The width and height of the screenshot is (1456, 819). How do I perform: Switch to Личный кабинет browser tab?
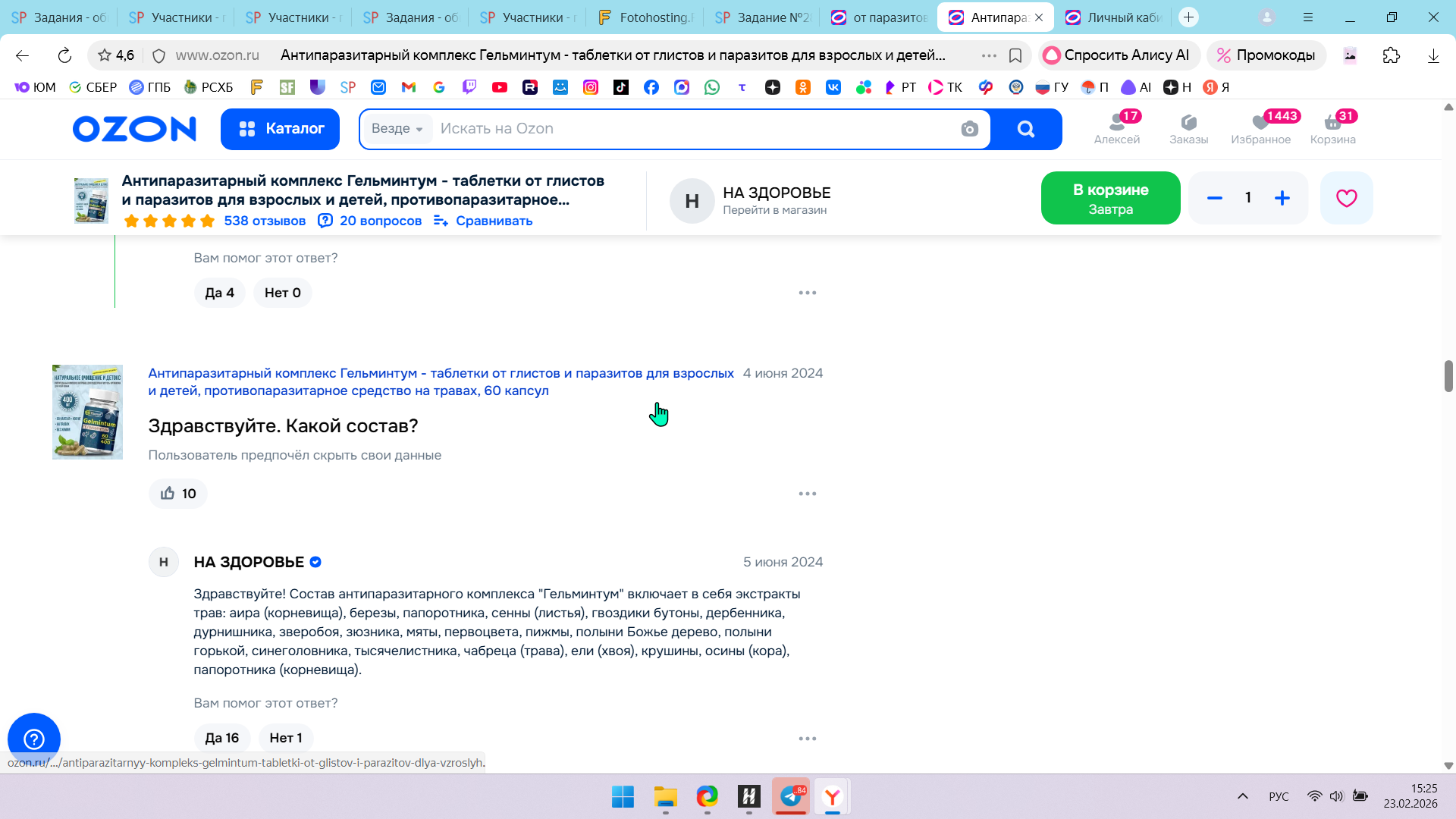click(x=1114, y=17)
